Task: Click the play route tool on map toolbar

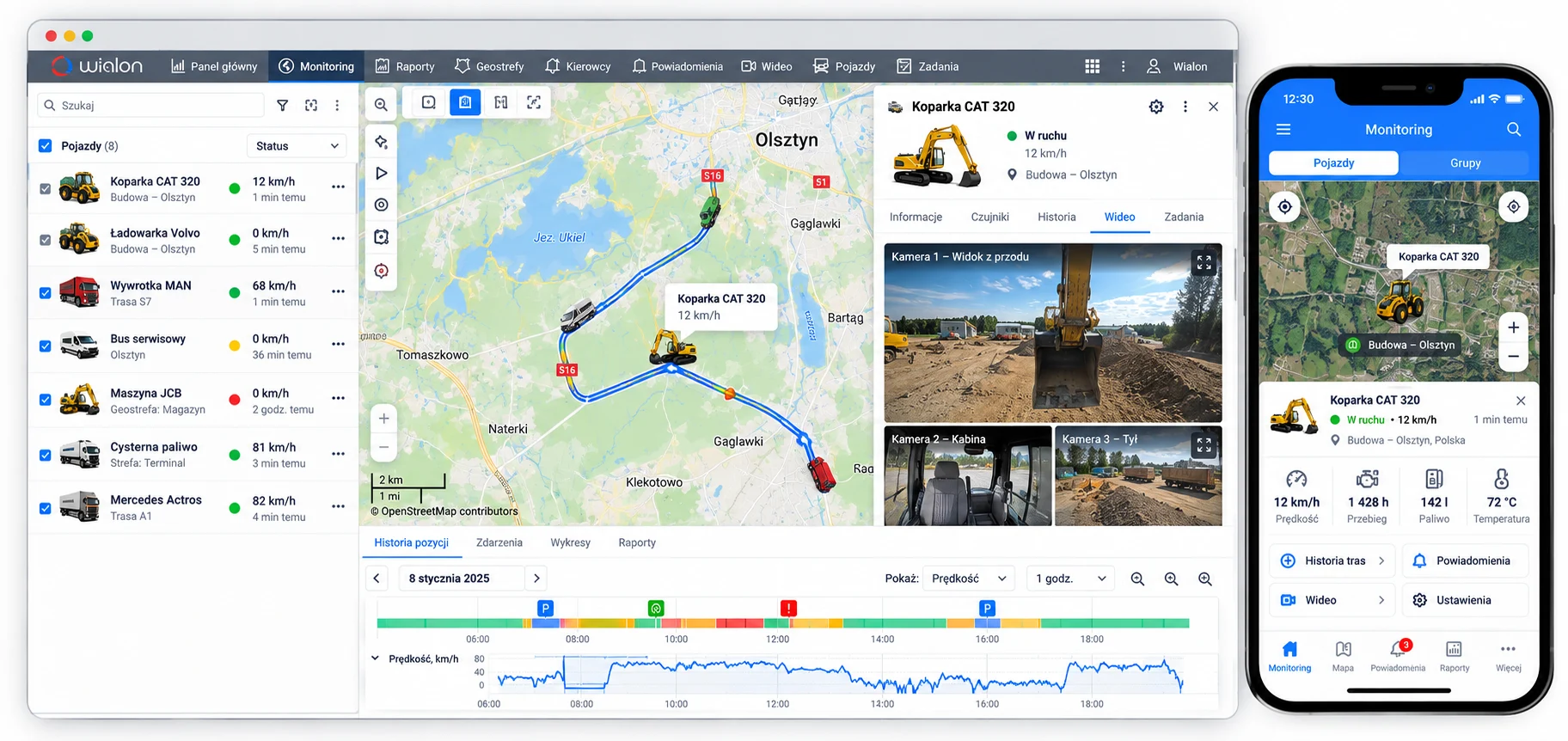Action: click(x=381, y=173)
